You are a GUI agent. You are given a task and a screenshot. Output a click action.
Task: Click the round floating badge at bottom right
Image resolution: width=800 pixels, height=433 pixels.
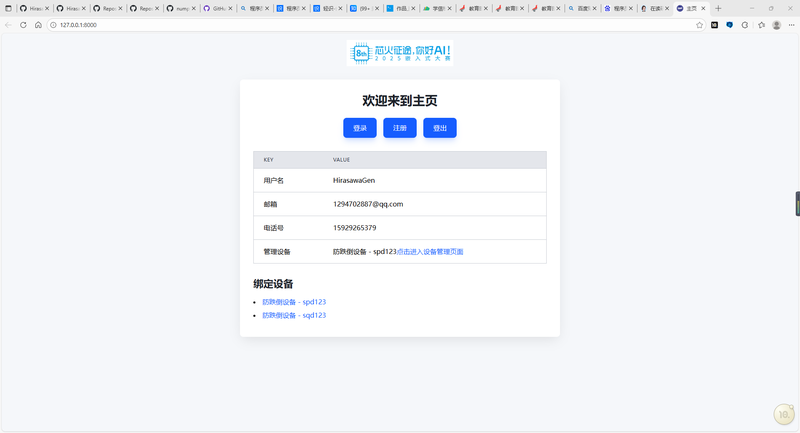click(x=784, y=414)
